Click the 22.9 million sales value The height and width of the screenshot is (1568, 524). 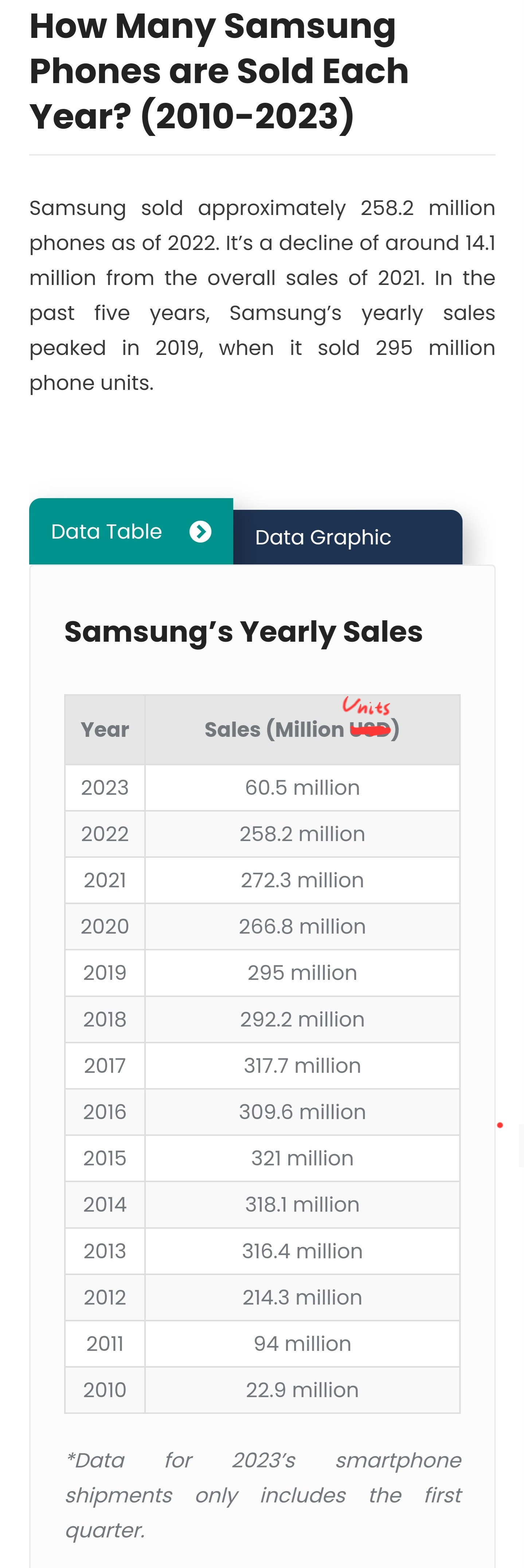pyautogui.click(x=302, y=1390)
